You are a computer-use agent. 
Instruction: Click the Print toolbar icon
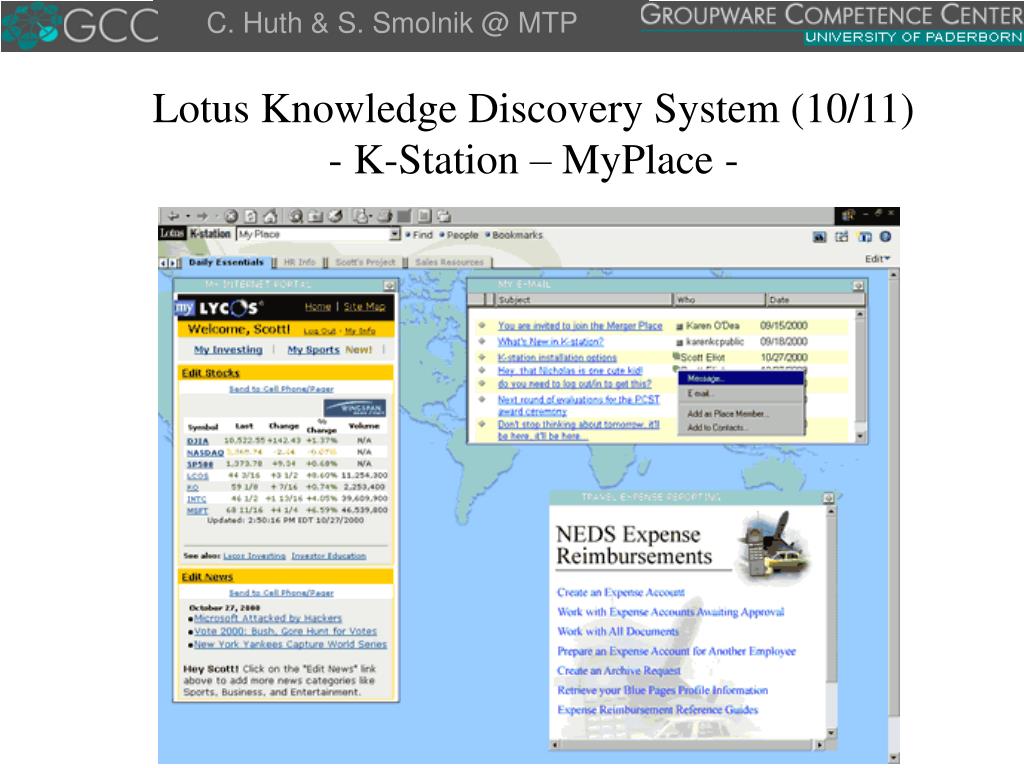[x=385, y=216]
